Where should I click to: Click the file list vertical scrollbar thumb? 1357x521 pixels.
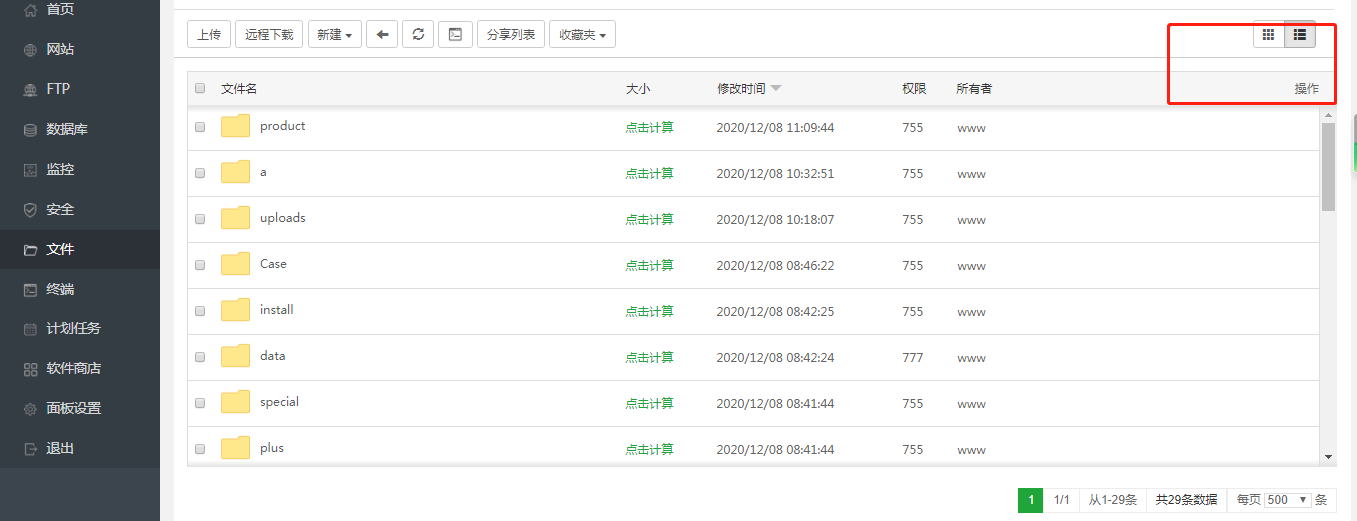pyautogui.click(x=1328, y=166)
